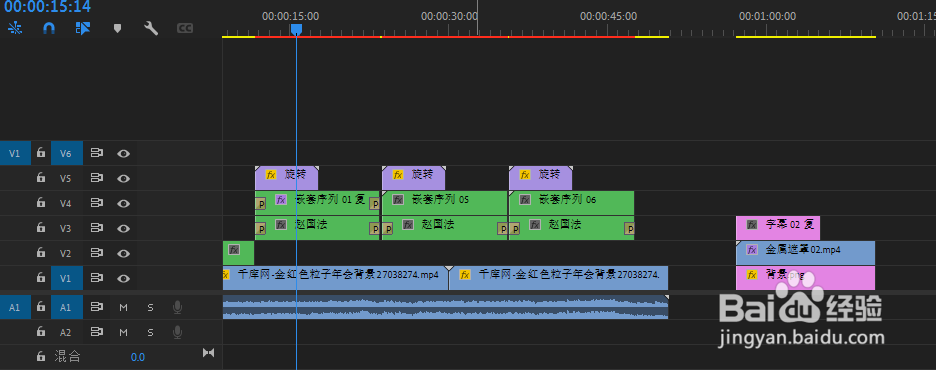Select 字幕 02 clip on V3
This screenshot has width=936, height=370.
pyautogui.click(x=778, y=228)
